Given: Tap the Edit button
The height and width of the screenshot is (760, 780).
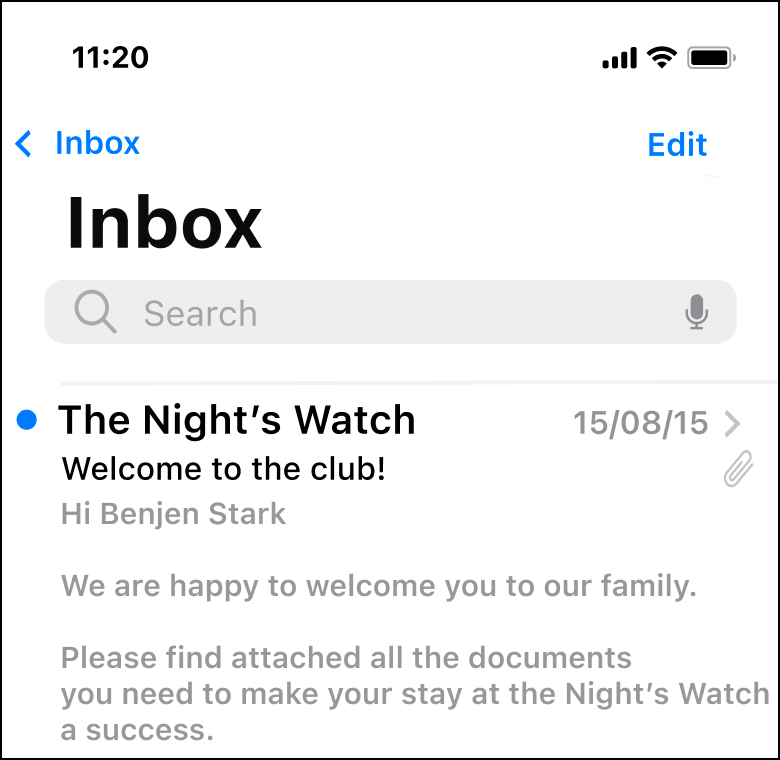Looking at the screenshot, I should [x=677, y=145].
